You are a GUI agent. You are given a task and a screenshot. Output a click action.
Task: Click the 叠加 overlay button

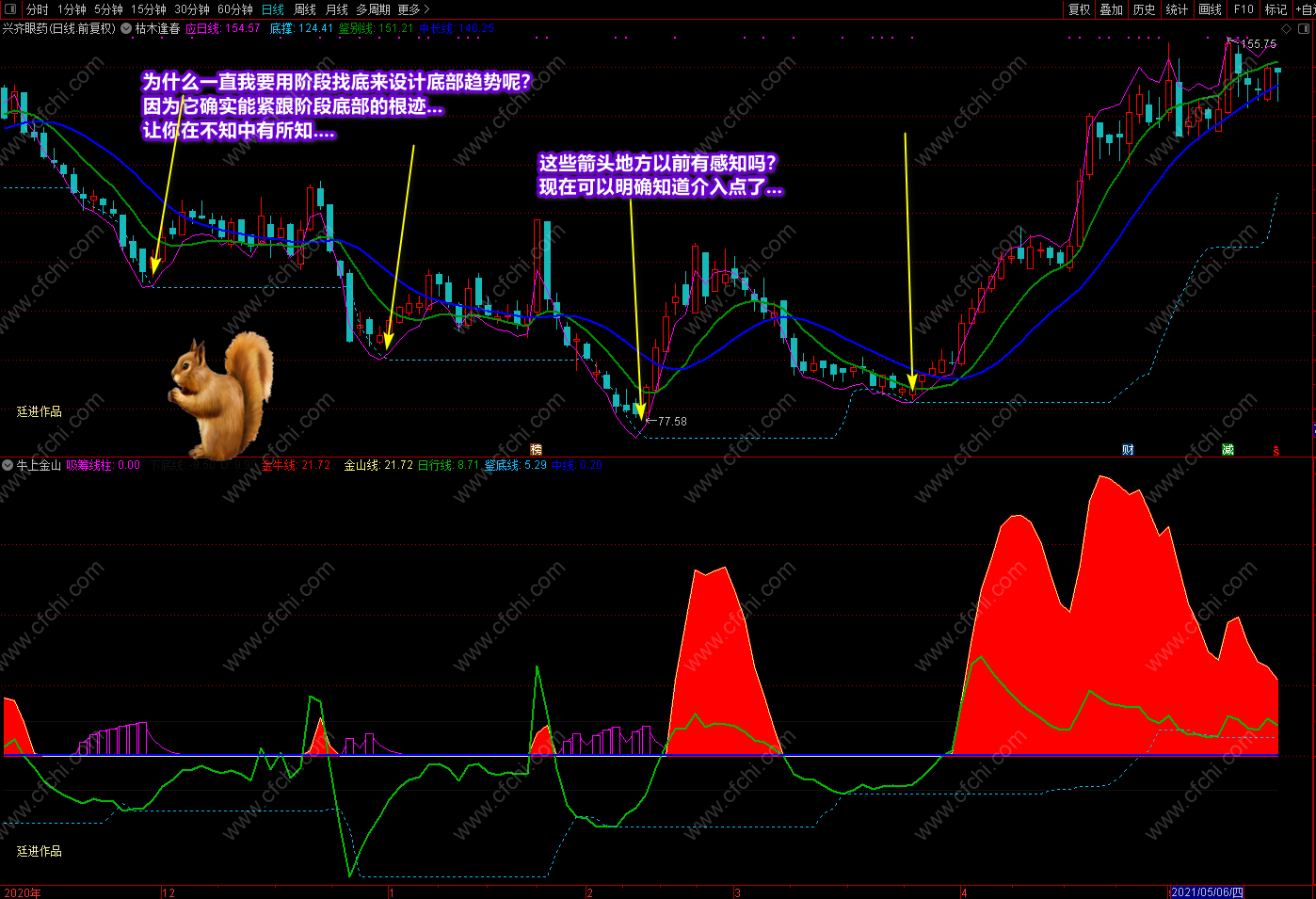[x=1112, y=9]
